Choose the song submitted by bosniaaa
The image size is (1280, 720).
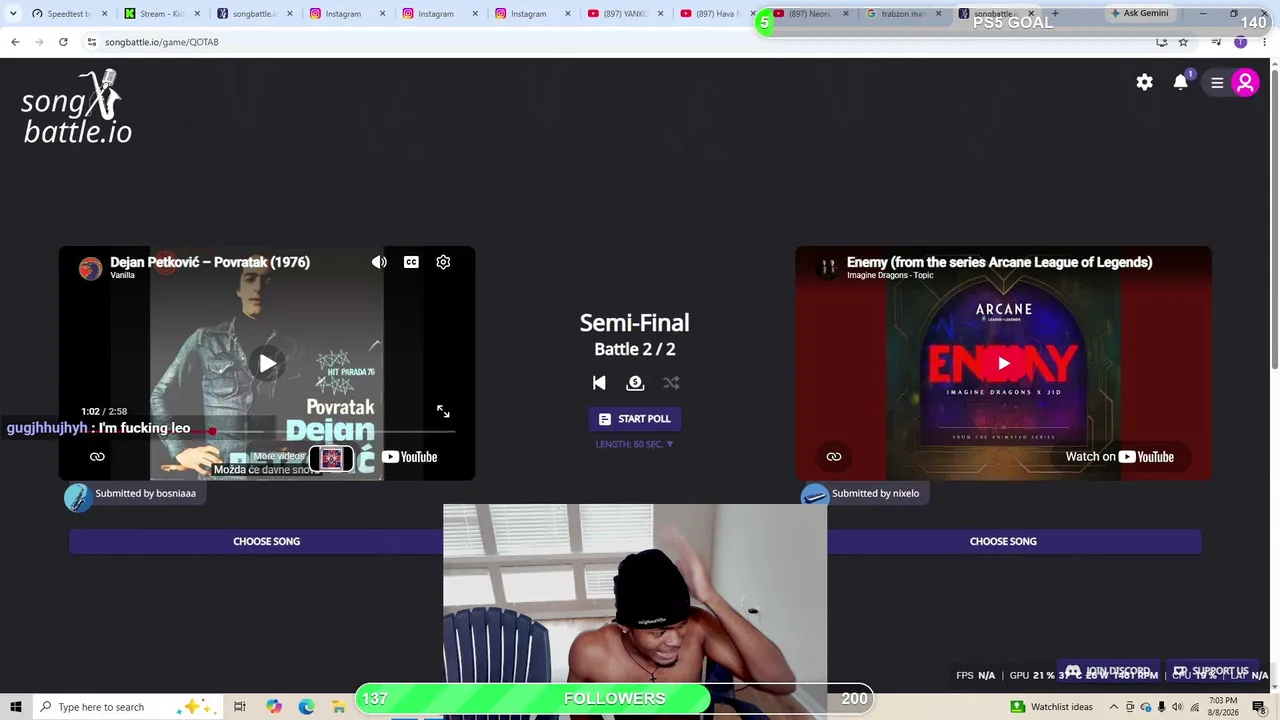click(267, 541)
